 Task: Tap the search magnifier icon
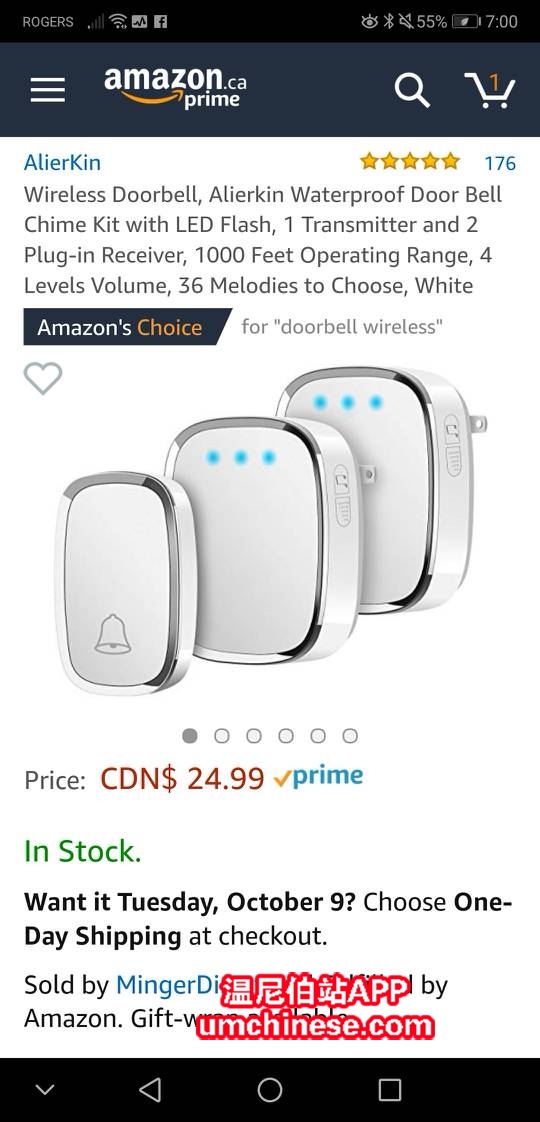click(x=412, y=89)
